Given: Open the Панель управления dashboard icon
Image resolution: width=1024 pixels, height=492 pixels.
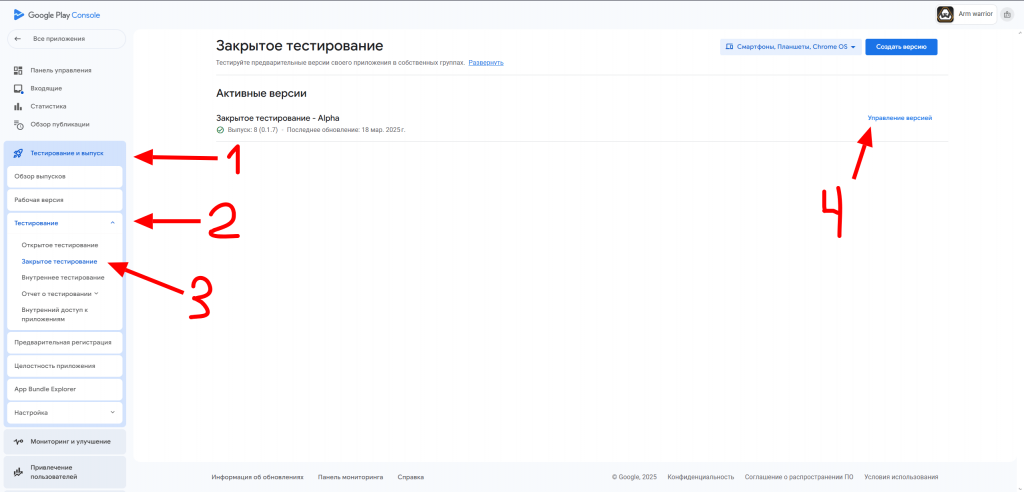Looking at the screenshot, I should pos(18,70).
